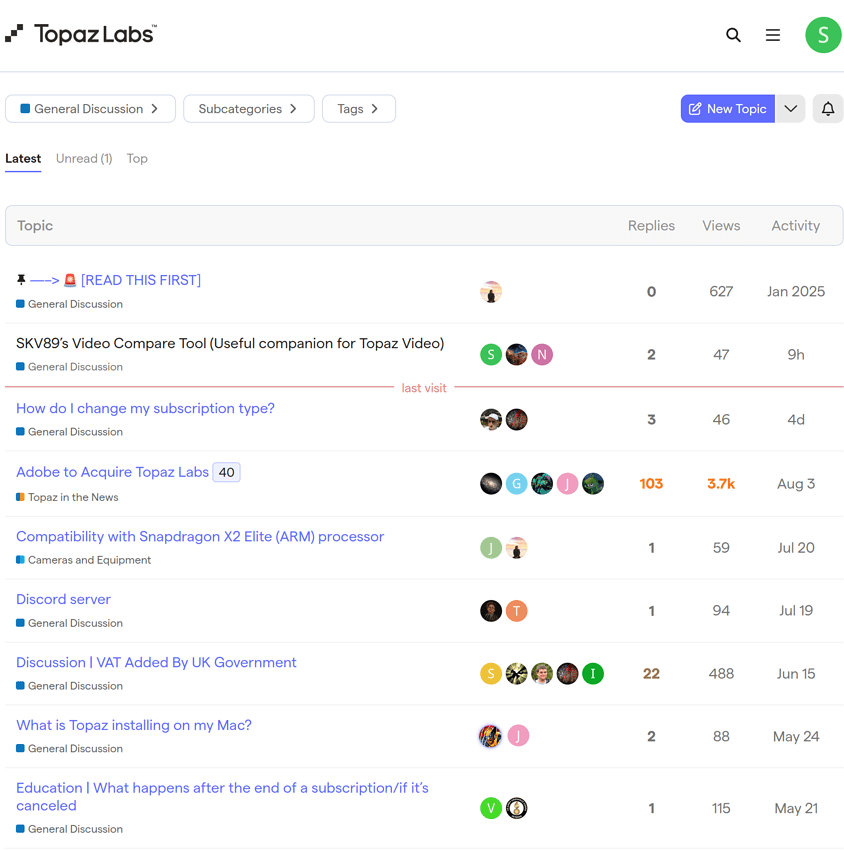
Task: Open the search magnifier icon
Action: pos(733,35)
